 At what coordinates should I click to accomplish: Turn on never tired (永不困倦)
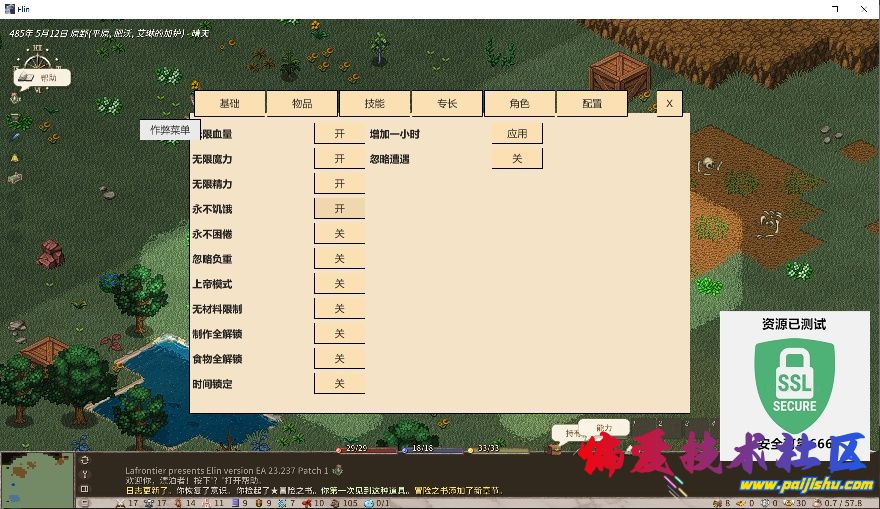[339, 233]
